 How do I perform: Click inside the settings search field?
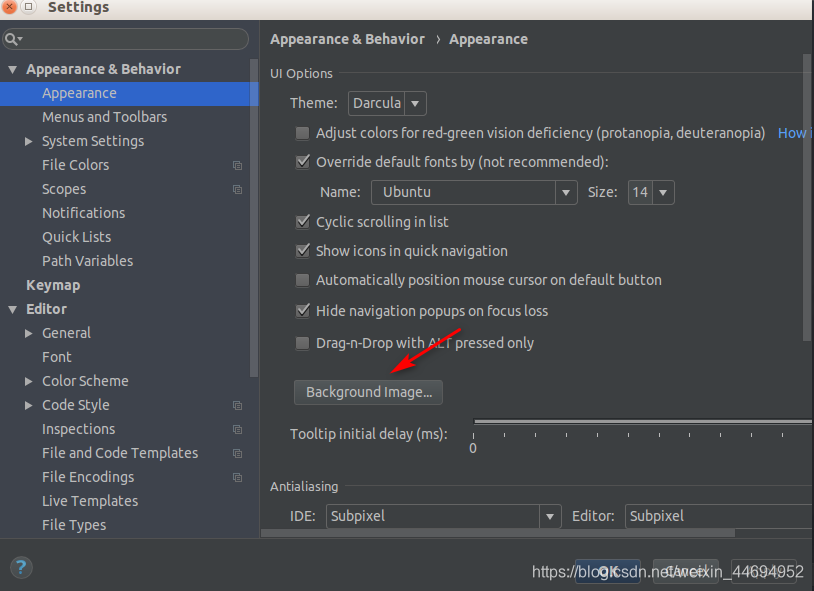tap(125, 39)
